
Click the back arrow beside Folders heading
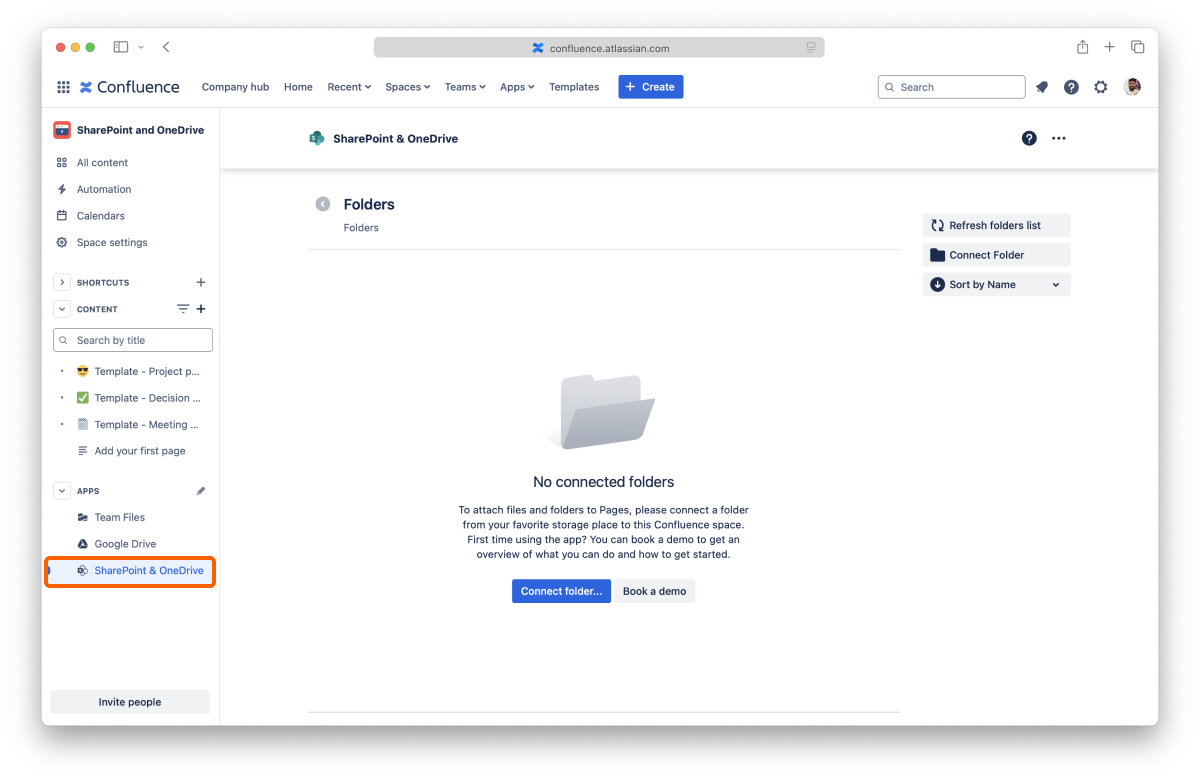[322, 204]
